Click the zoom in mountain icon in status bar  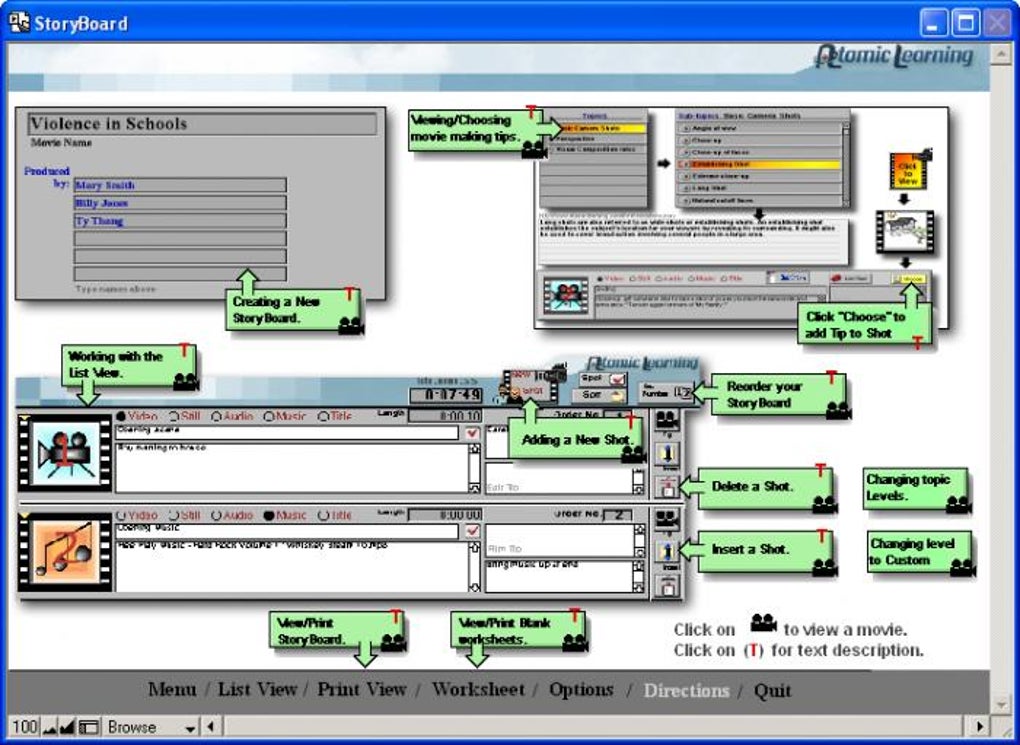click(x=67, y=727)
